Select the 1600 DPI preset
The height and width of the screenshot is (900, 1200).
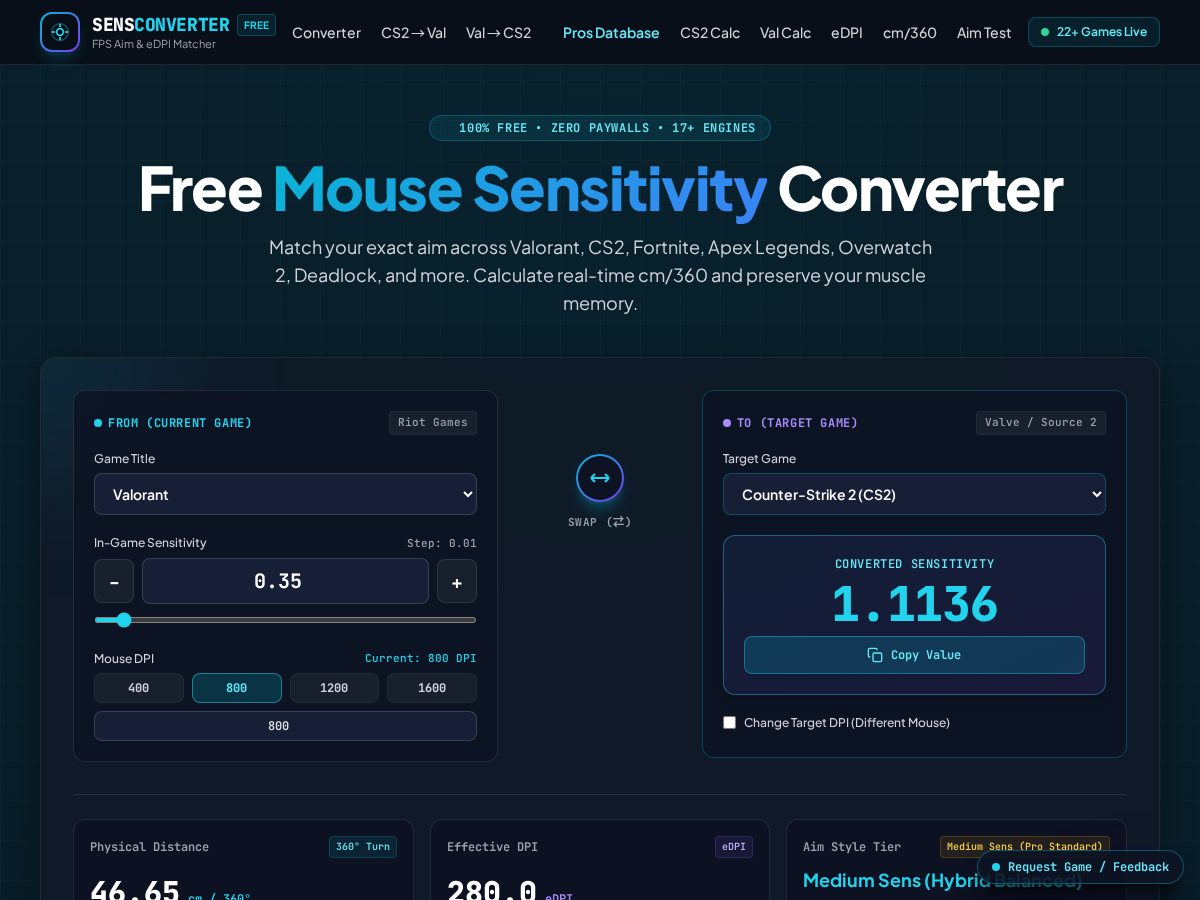(x=432, y=688)
